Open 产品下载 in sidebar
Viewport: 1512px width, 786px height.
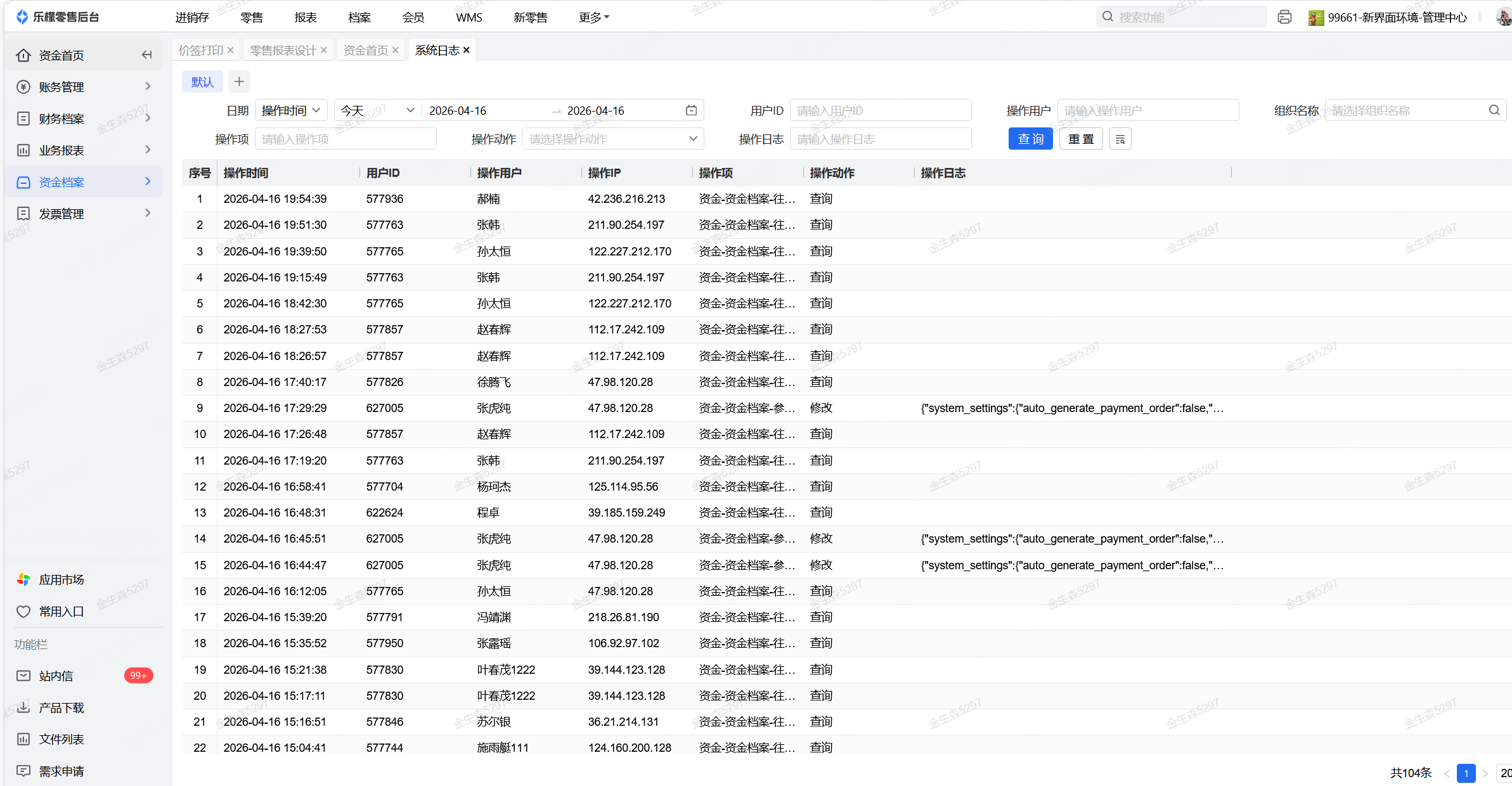click(61, 707)
